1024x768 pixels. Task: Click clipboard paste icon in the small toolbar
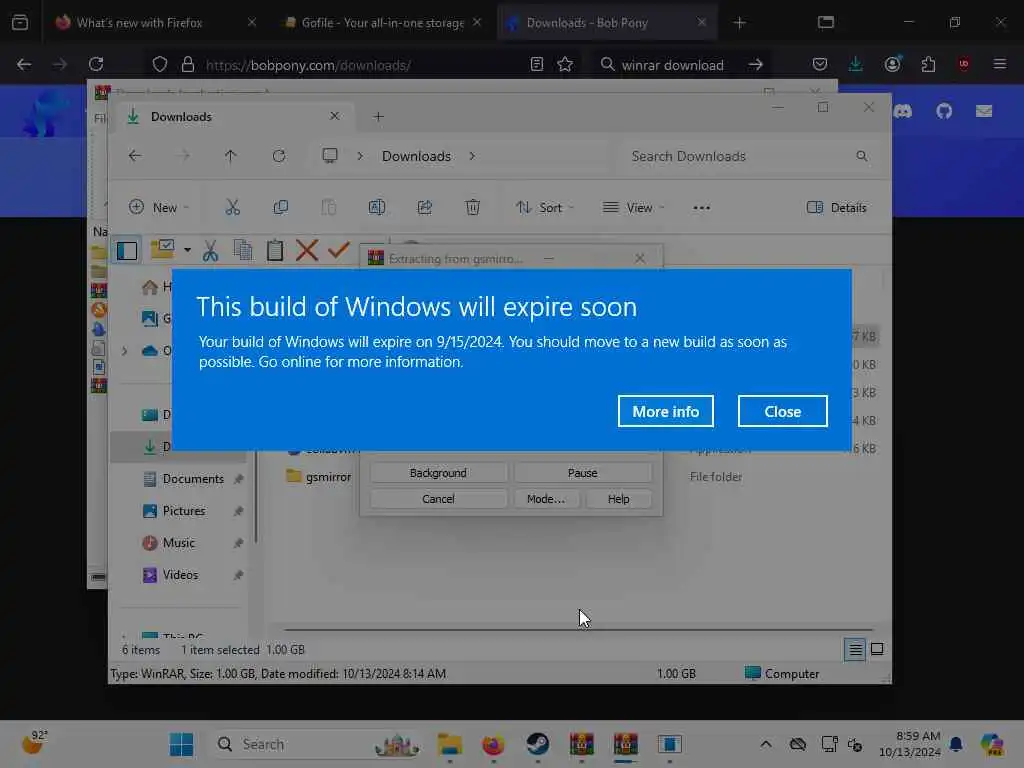(275, 251)
